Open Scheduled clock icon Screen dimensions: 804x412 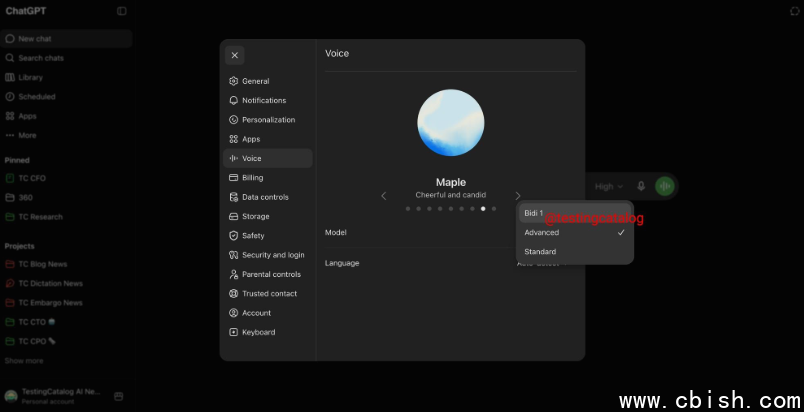[10, 96]
